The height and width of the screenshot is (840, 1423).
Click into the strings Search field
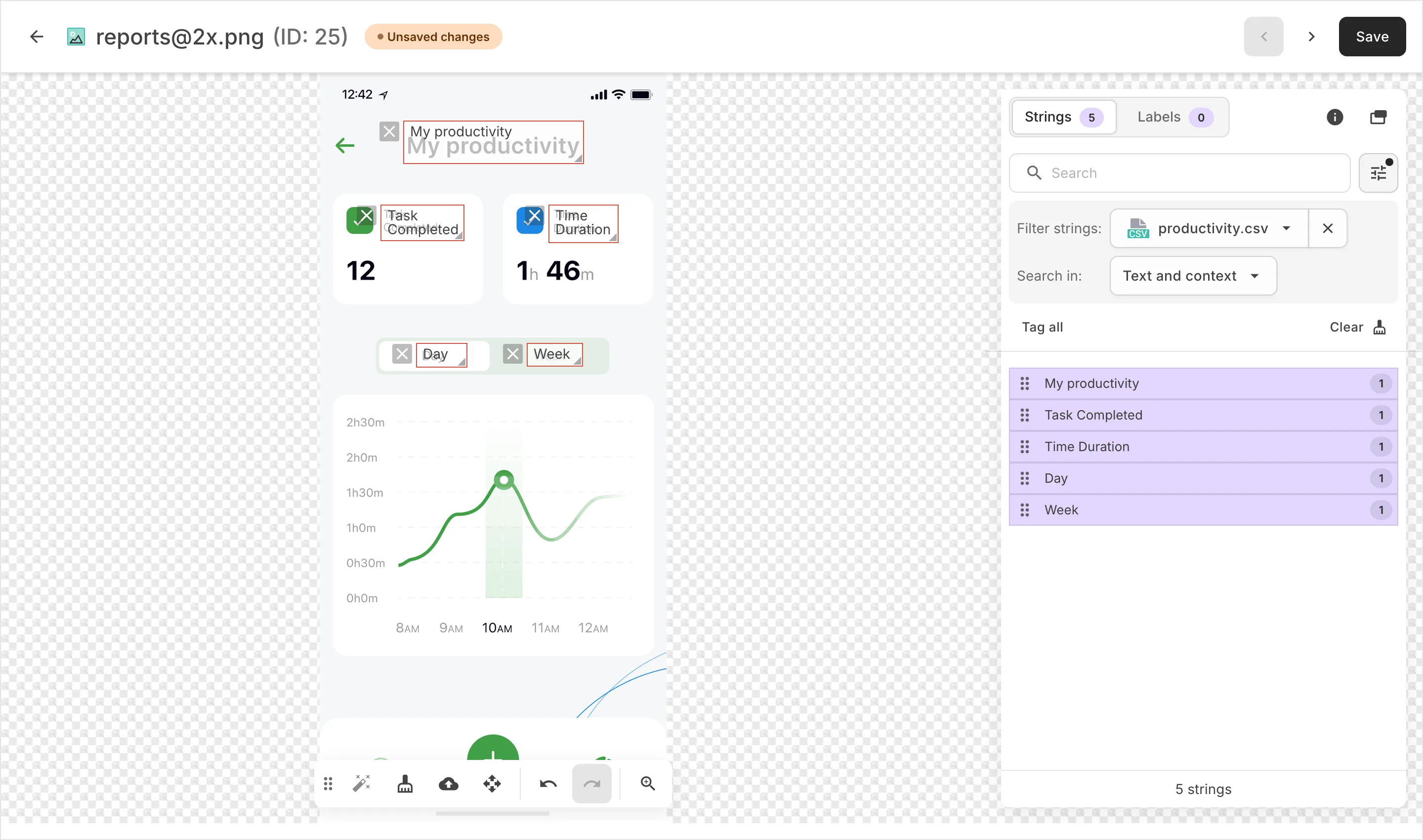(x=1179, y=172)
